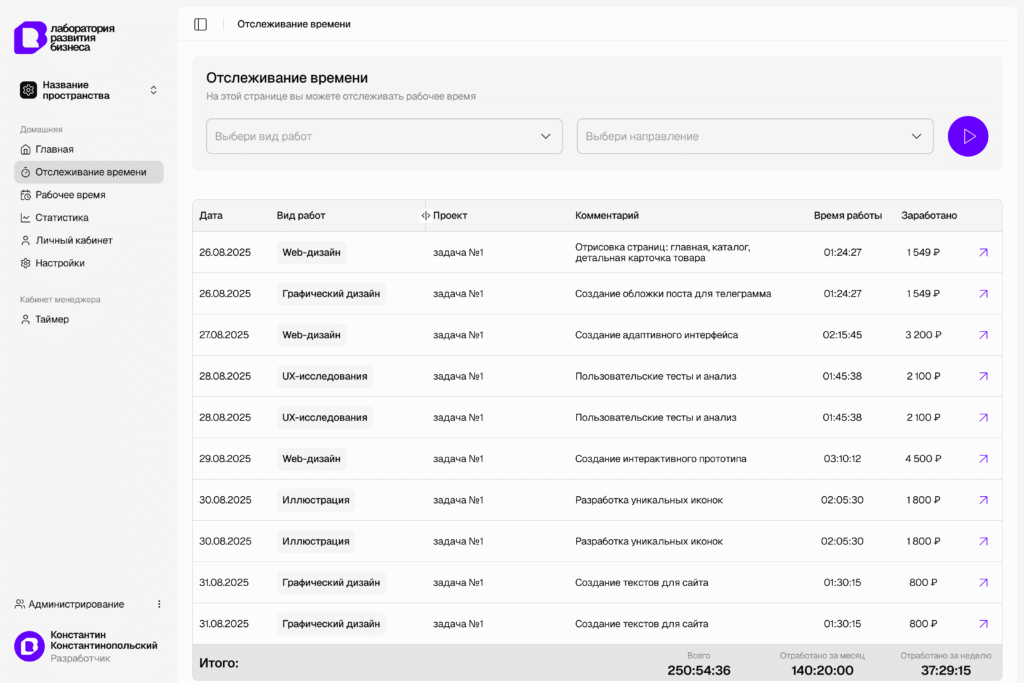Click the company logo at the top left
The image size is (1024, 683).
(x=64, y=37)
